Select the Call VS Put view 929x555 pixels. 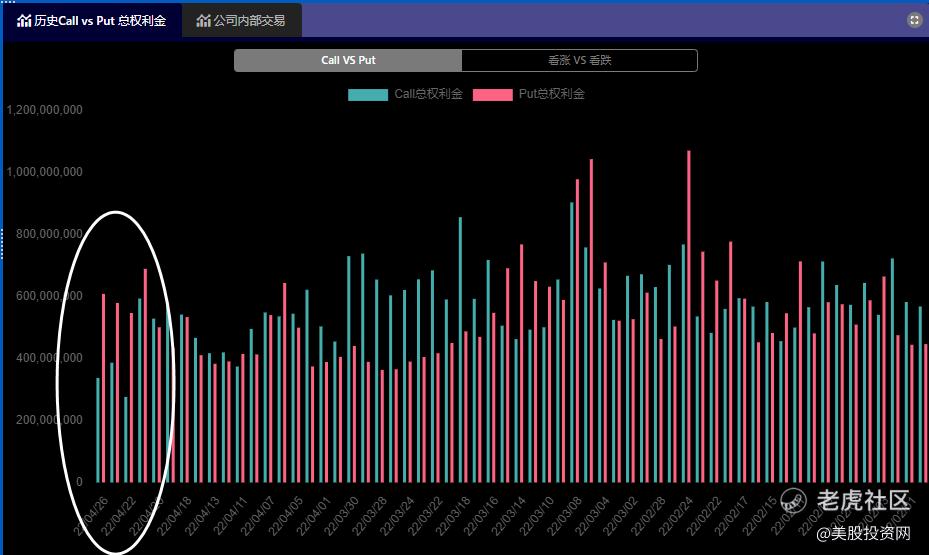348,60
